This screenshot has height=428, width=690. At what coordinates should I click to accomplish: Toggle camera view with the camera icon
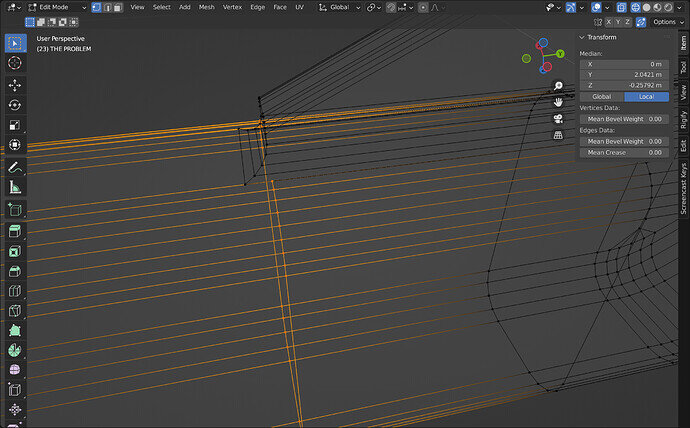558,118
